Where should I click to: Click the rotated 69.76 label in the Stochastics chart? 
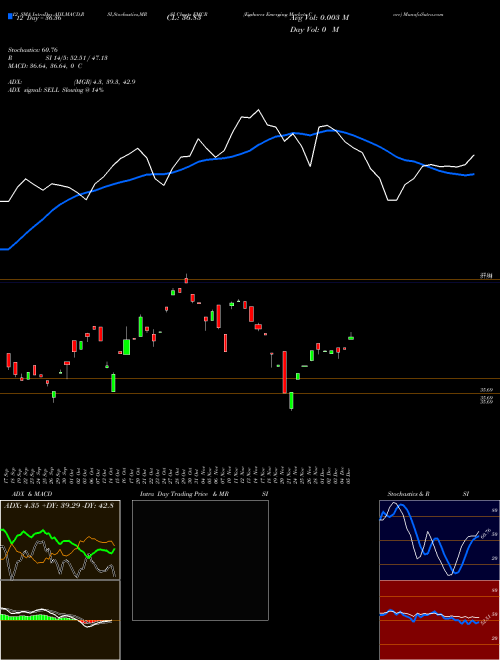(x=485, y=533)
